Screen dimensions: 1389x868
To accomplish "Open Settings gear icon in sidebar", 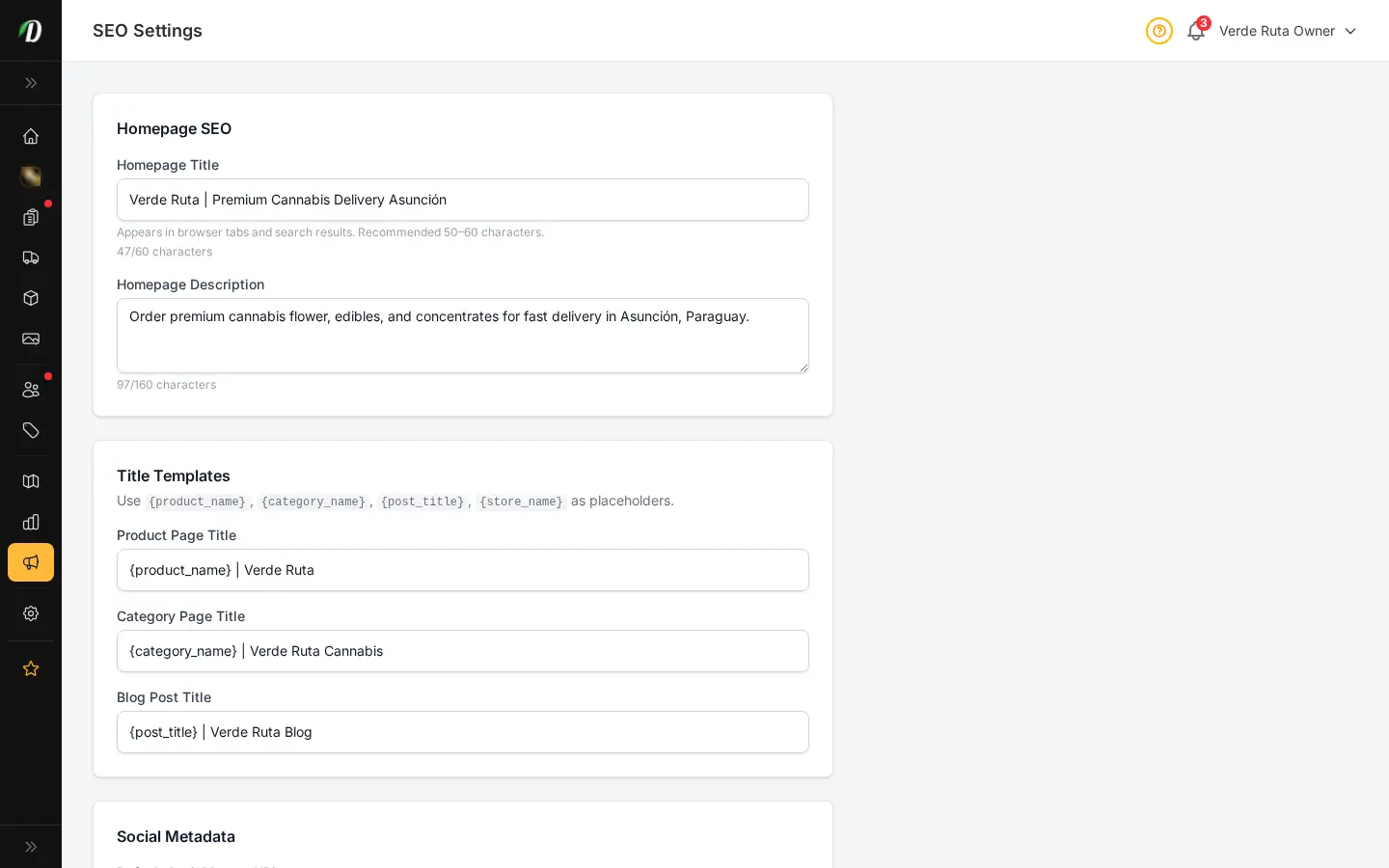I will click(31, 613).
